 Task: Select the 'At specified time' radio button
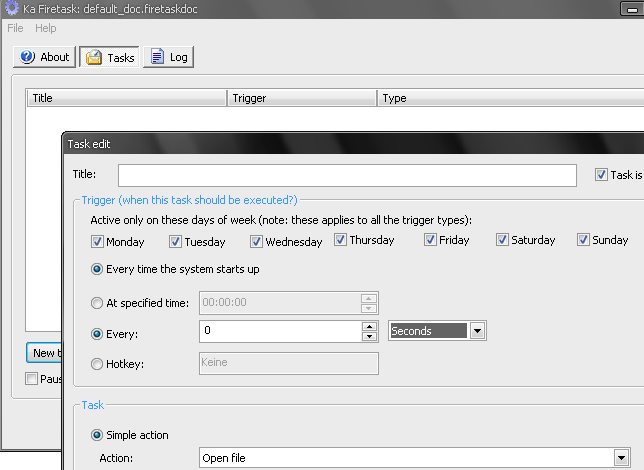click(97, 303)
